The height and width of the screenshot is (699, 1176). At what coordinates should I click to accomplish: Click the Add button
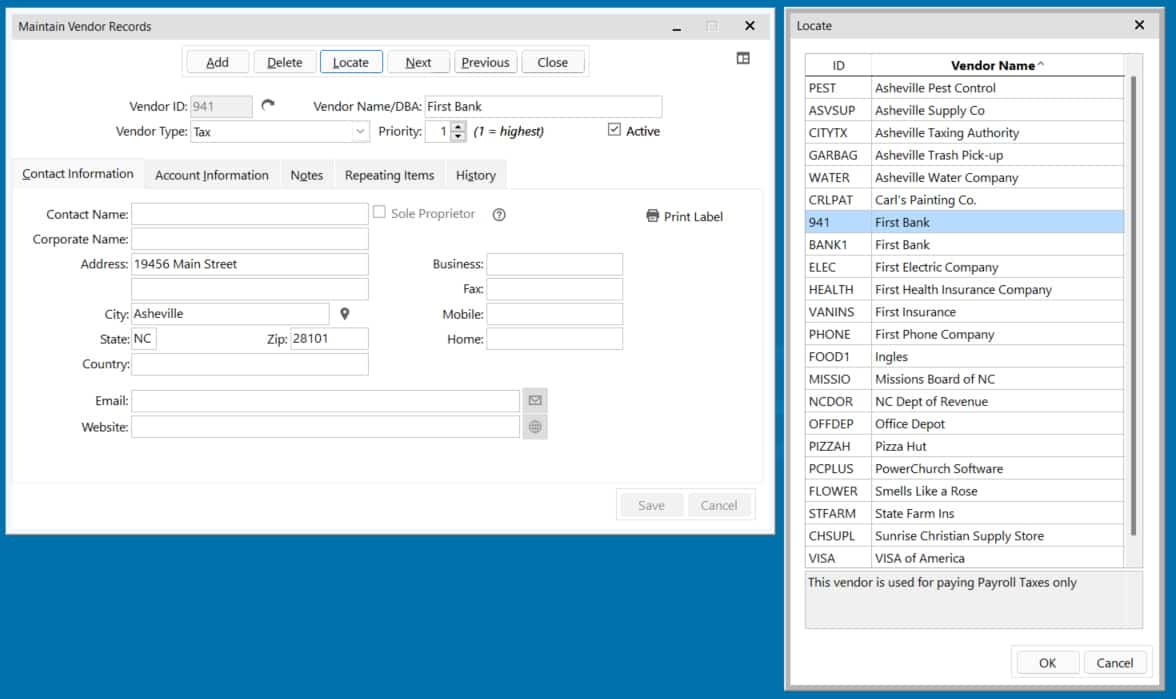[x=218, y=62]
